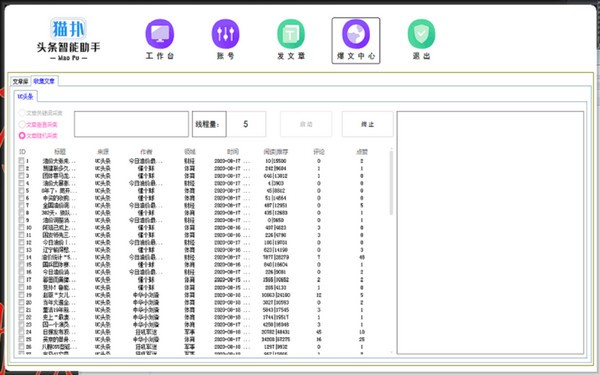Click inside the large empty preview panel
Image resolution: width=600 pixels, height=375 pixels.
490,233
